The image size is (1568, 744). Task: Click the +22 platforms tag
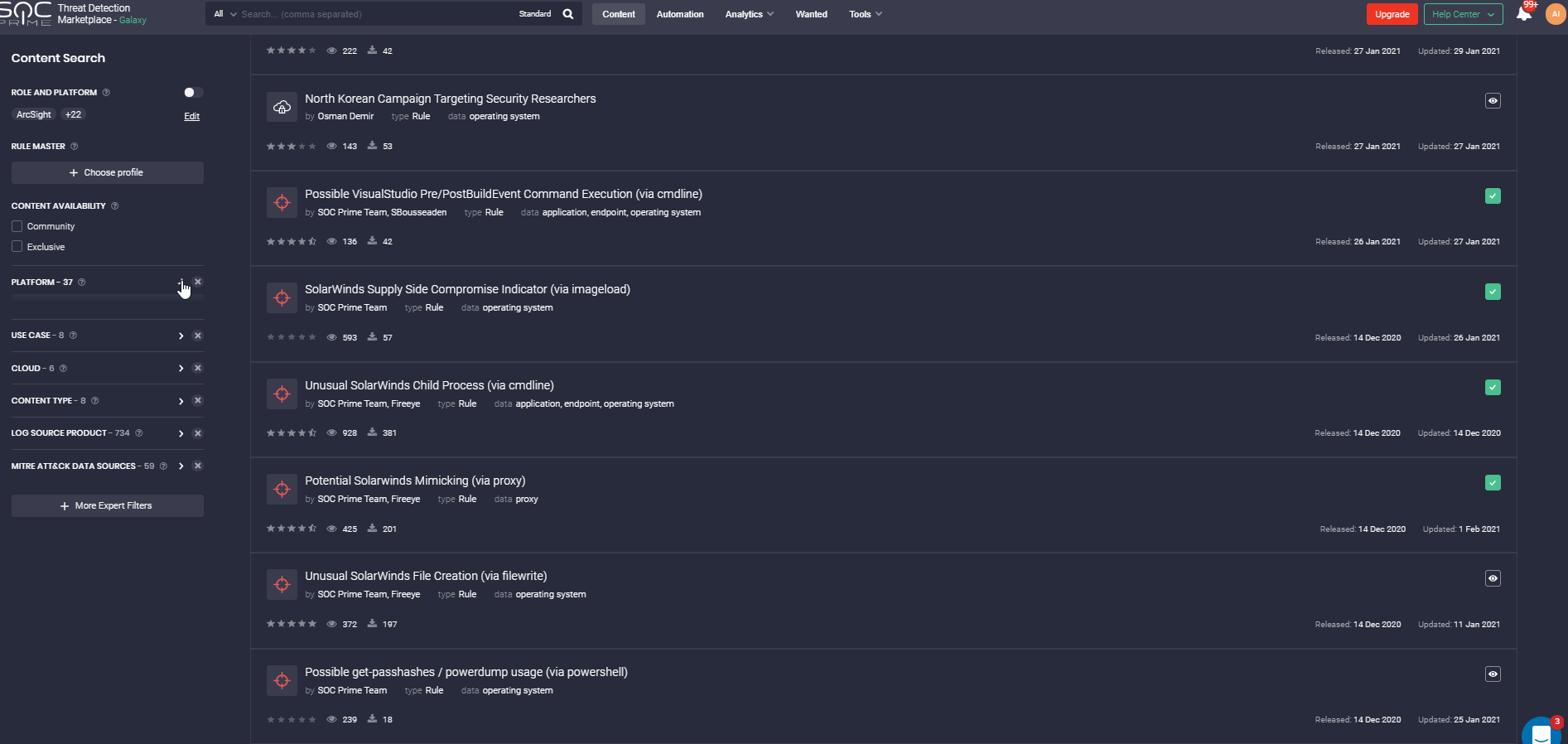click(x=73, y=114)
